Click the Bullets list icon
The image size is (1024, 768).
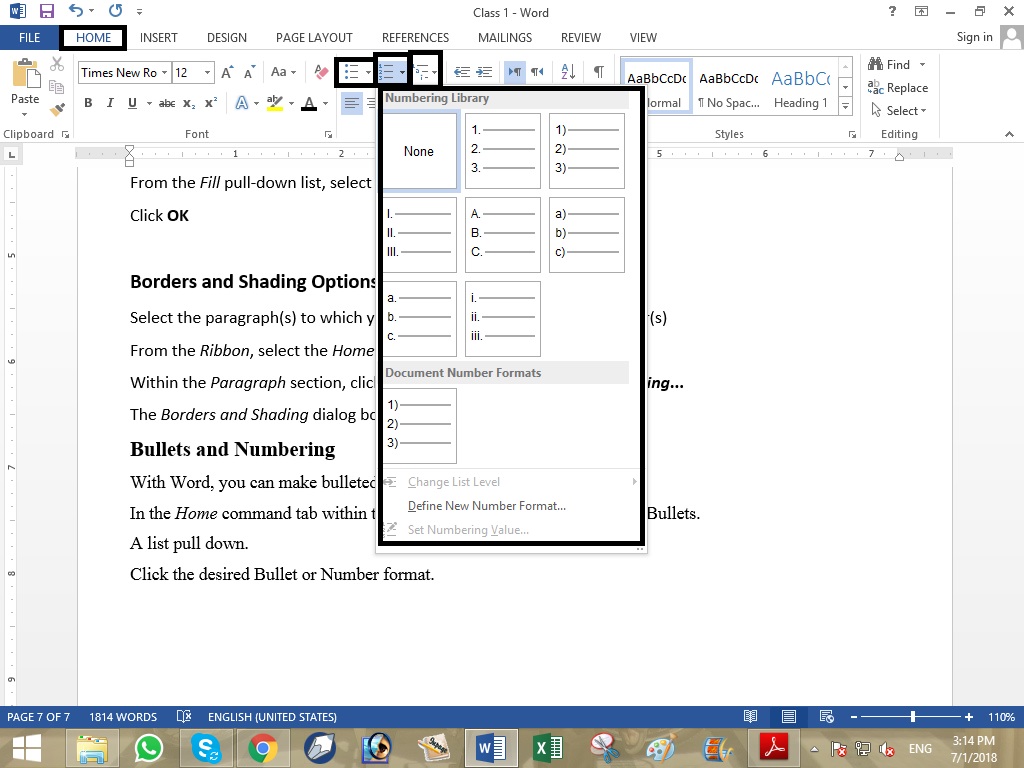351,72
